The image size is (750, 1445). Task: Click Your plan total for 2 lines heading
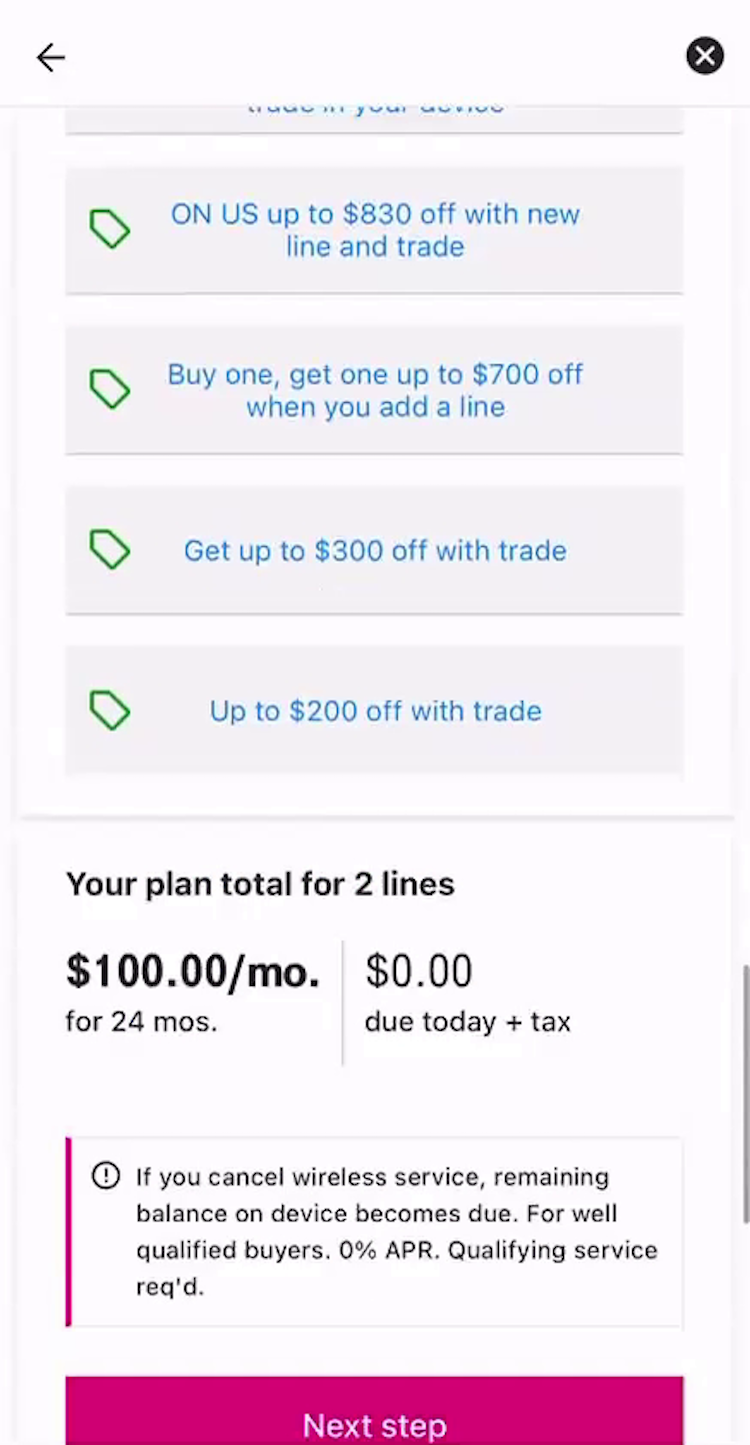tap(260, 884)
